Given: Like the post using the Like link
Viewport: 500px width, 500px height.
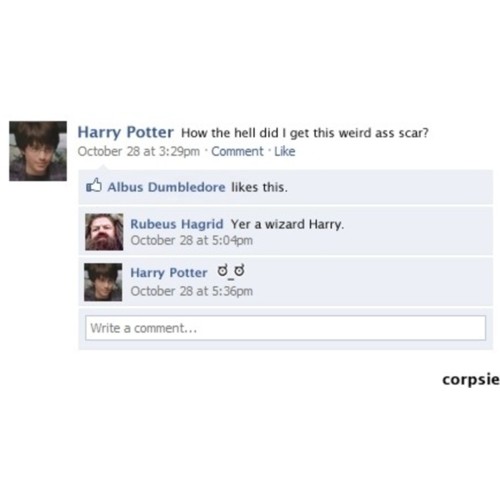Looking at the screenshot, I should point(285,151).
